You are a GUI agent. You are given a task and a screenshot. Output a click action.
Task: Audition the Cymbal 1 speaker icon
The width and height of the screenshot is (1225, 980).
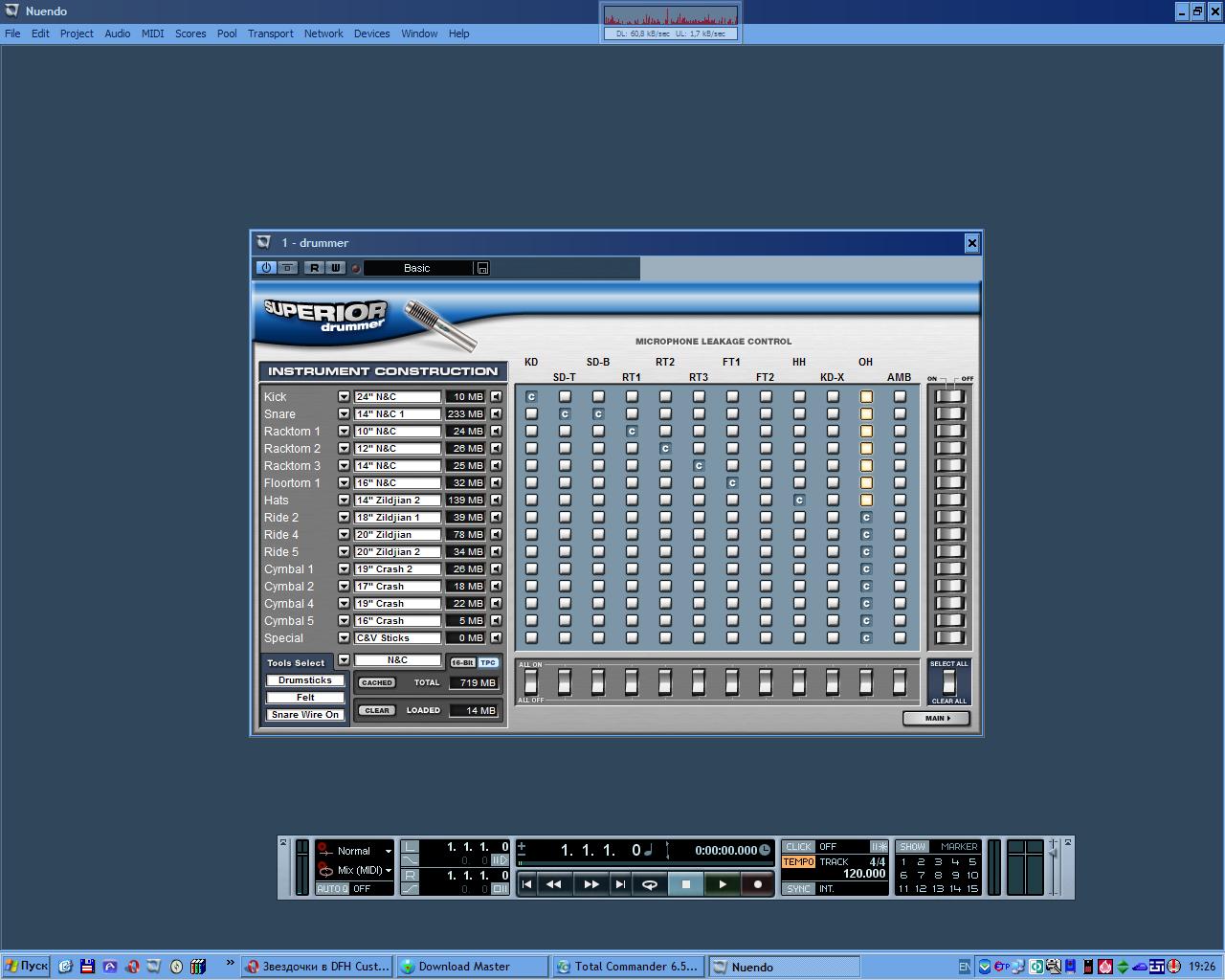point(496,568)
